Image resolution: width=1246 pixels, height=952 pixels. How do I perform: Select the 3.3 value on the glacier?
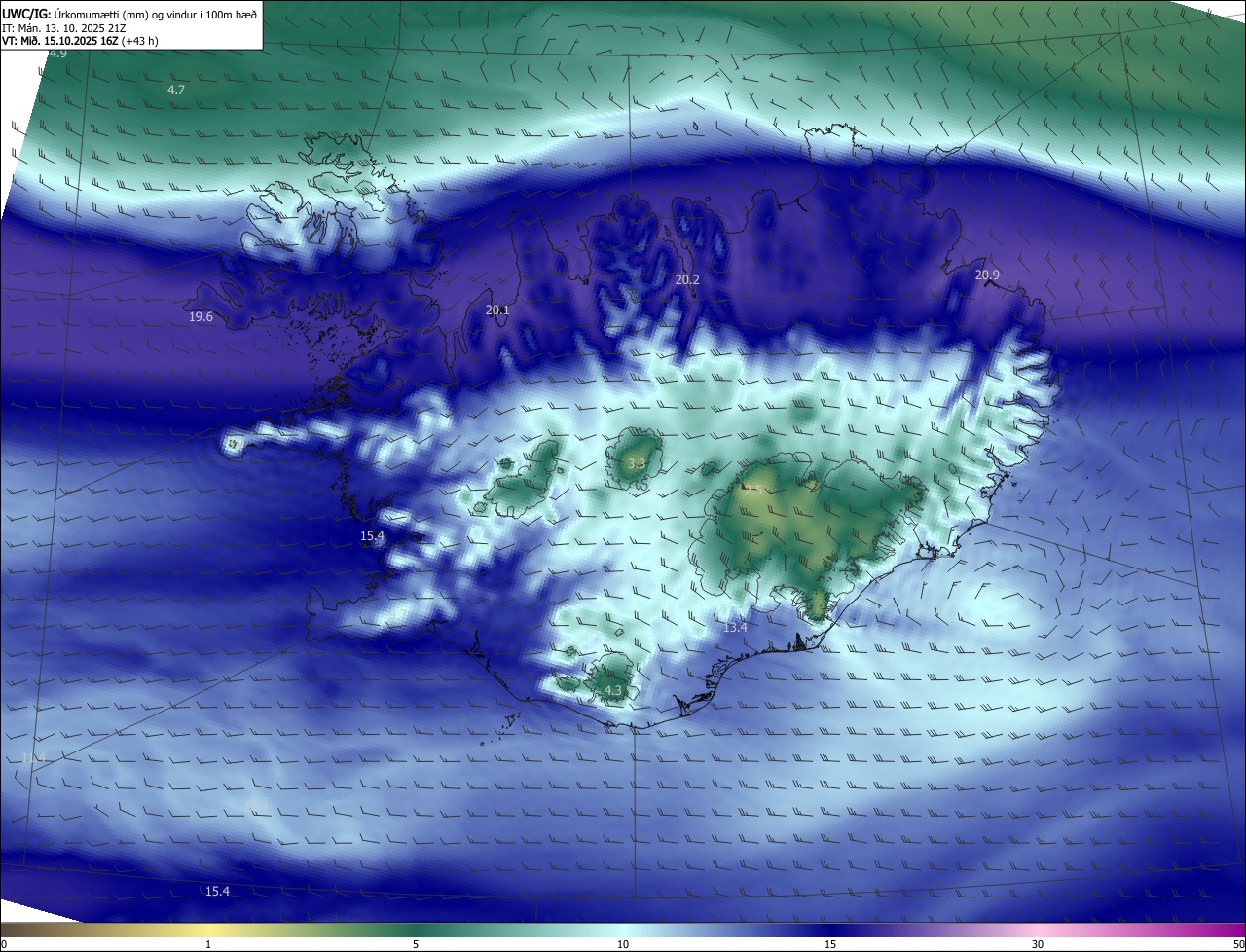click(x=637, y=464)
